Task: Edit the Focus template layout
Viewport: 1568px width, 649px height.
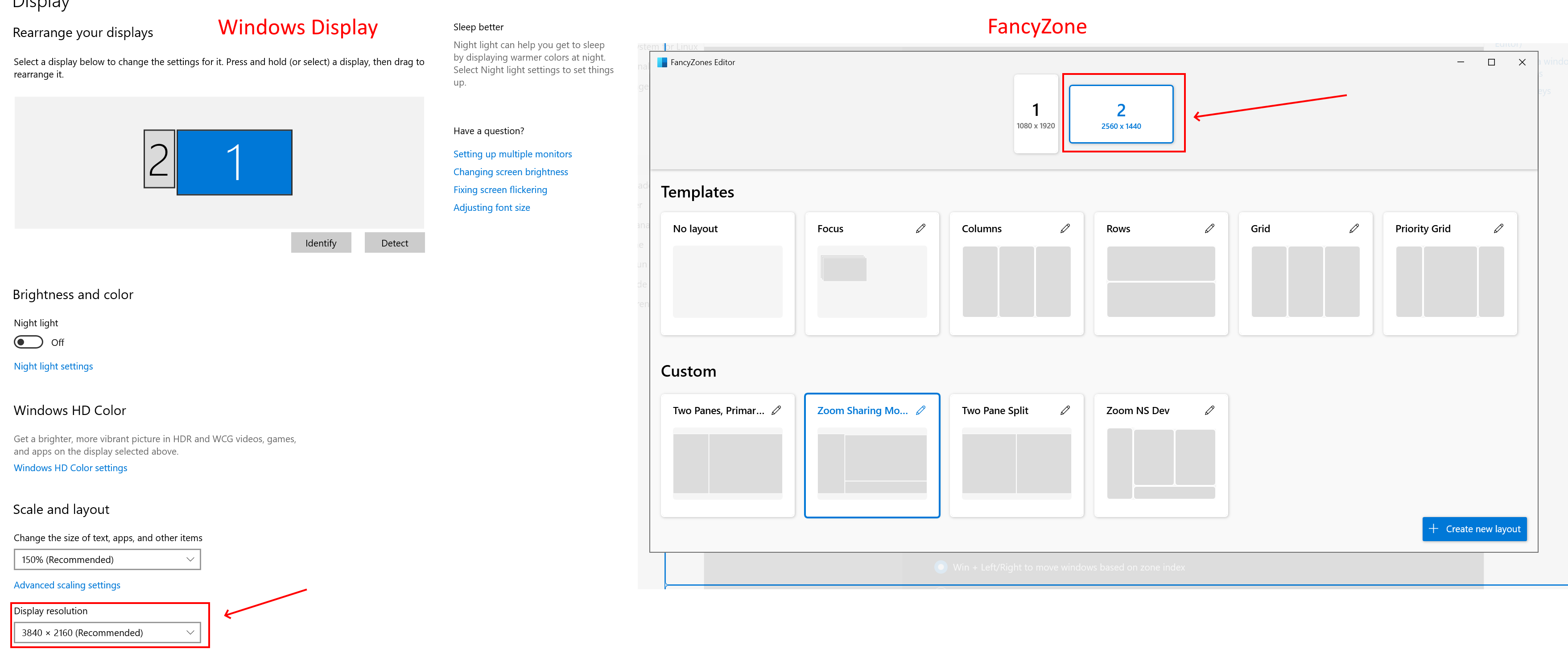Action: click(920, 228)
